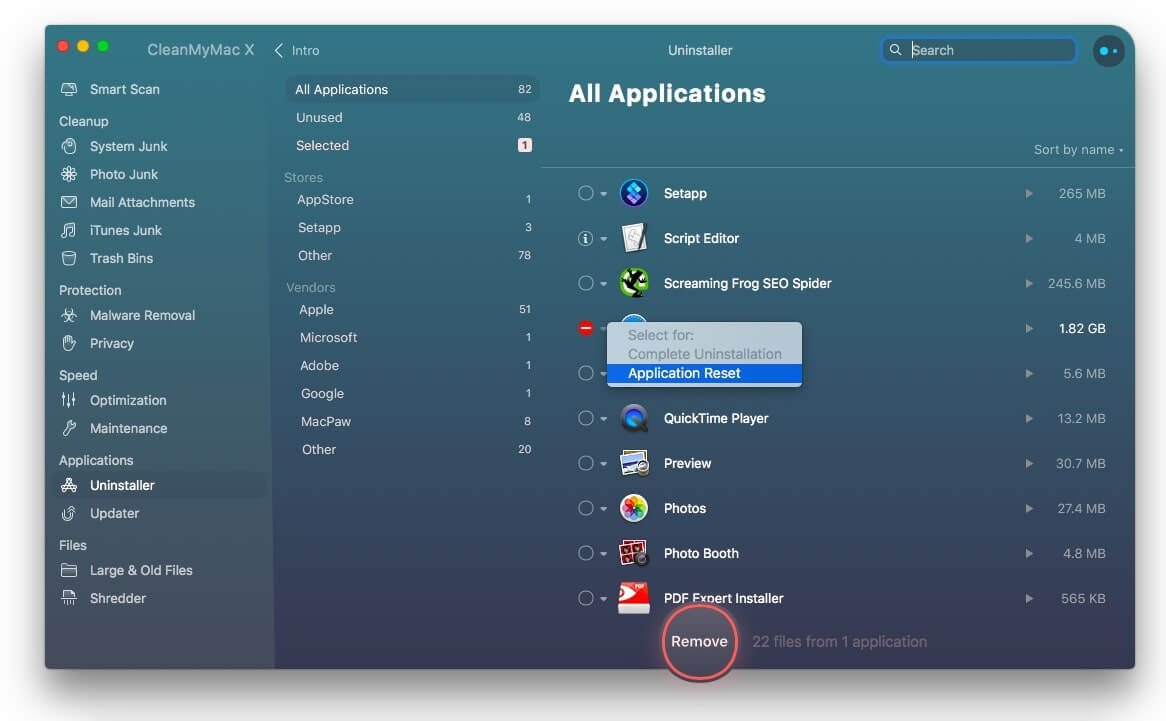Screen dimensions: 1166x721
Task: Click the CleanMyMac assistant icon top right
Action: (x=1108, y=50)
